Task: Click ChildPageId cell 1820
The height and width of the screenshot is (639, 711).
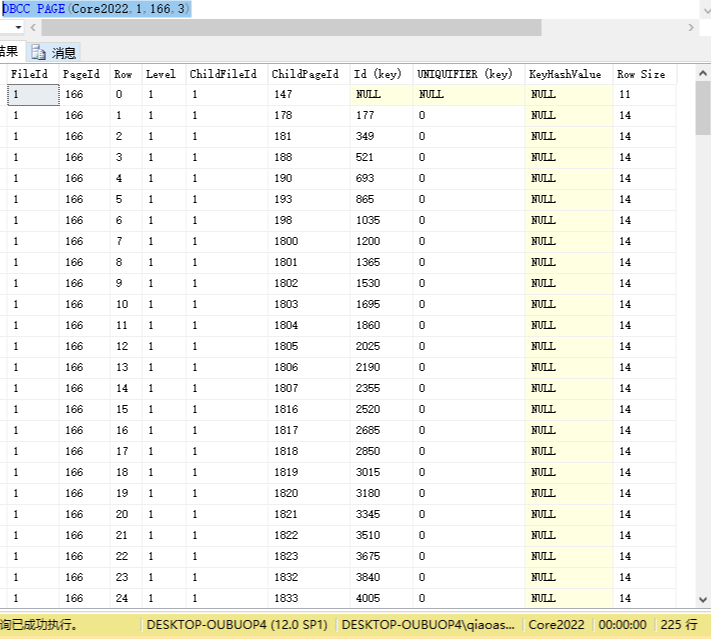Action: (309, 493)
